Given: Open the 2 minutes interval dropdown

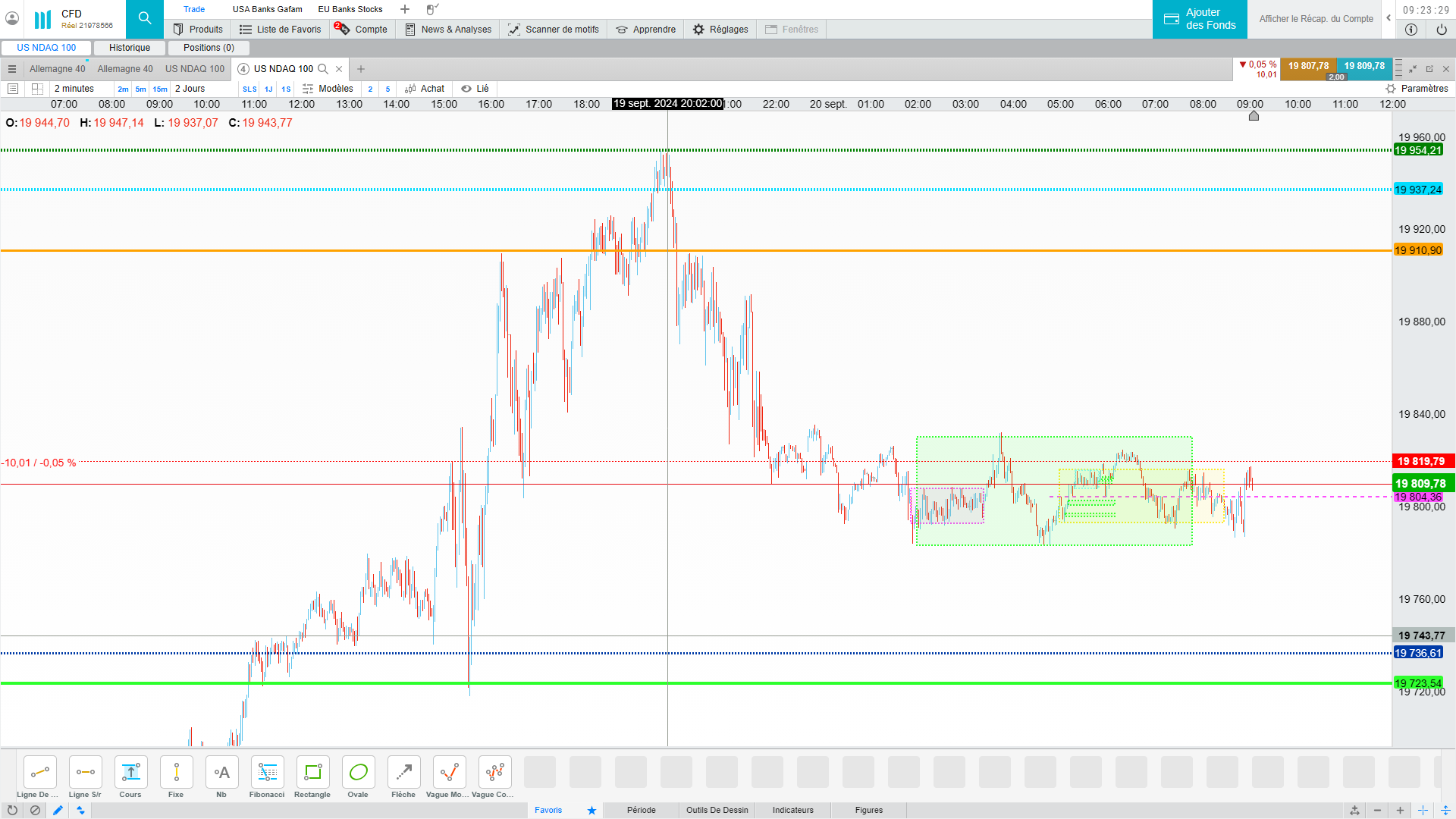Looking at the screenshot, I should 74,89.
